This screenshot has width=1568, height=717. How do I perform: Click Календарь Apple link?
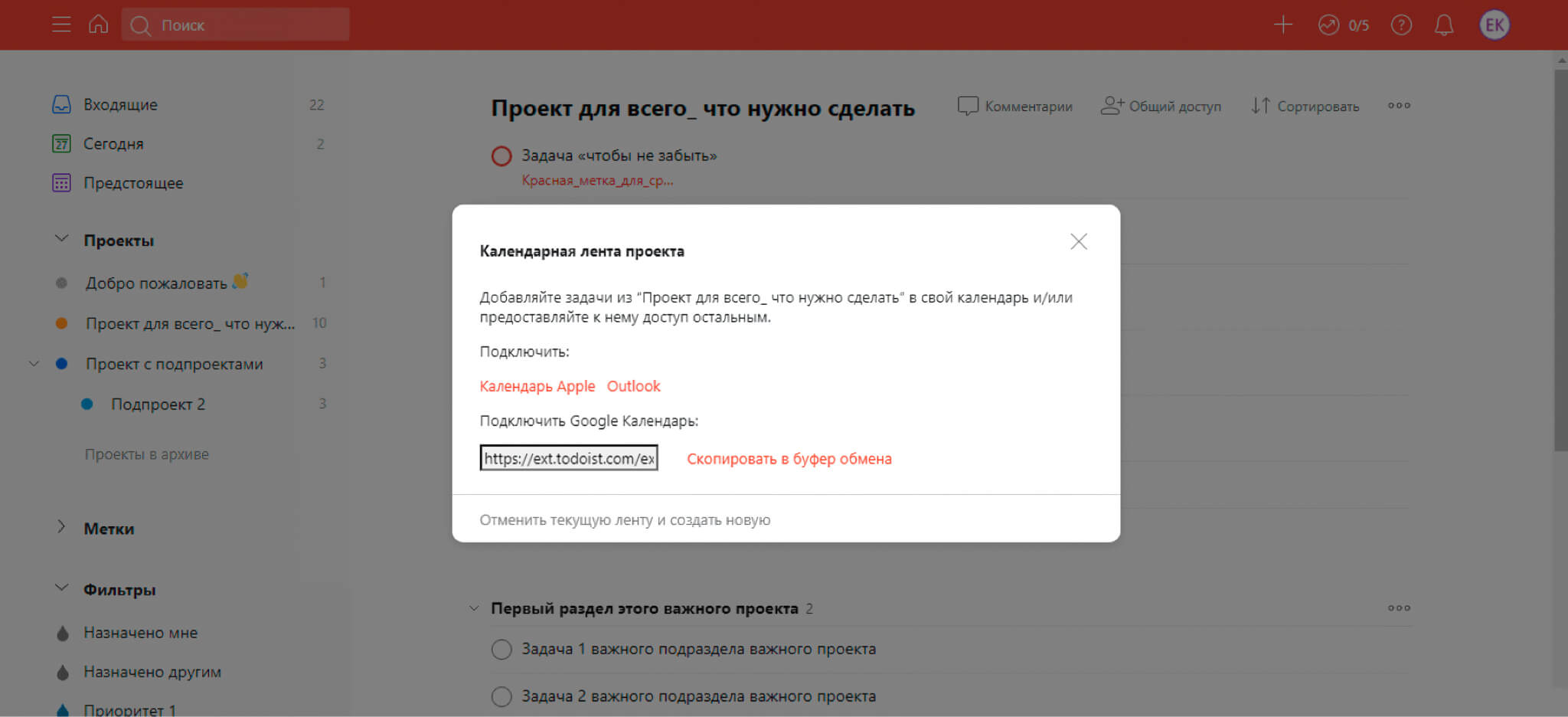click(x=537, y=386)
